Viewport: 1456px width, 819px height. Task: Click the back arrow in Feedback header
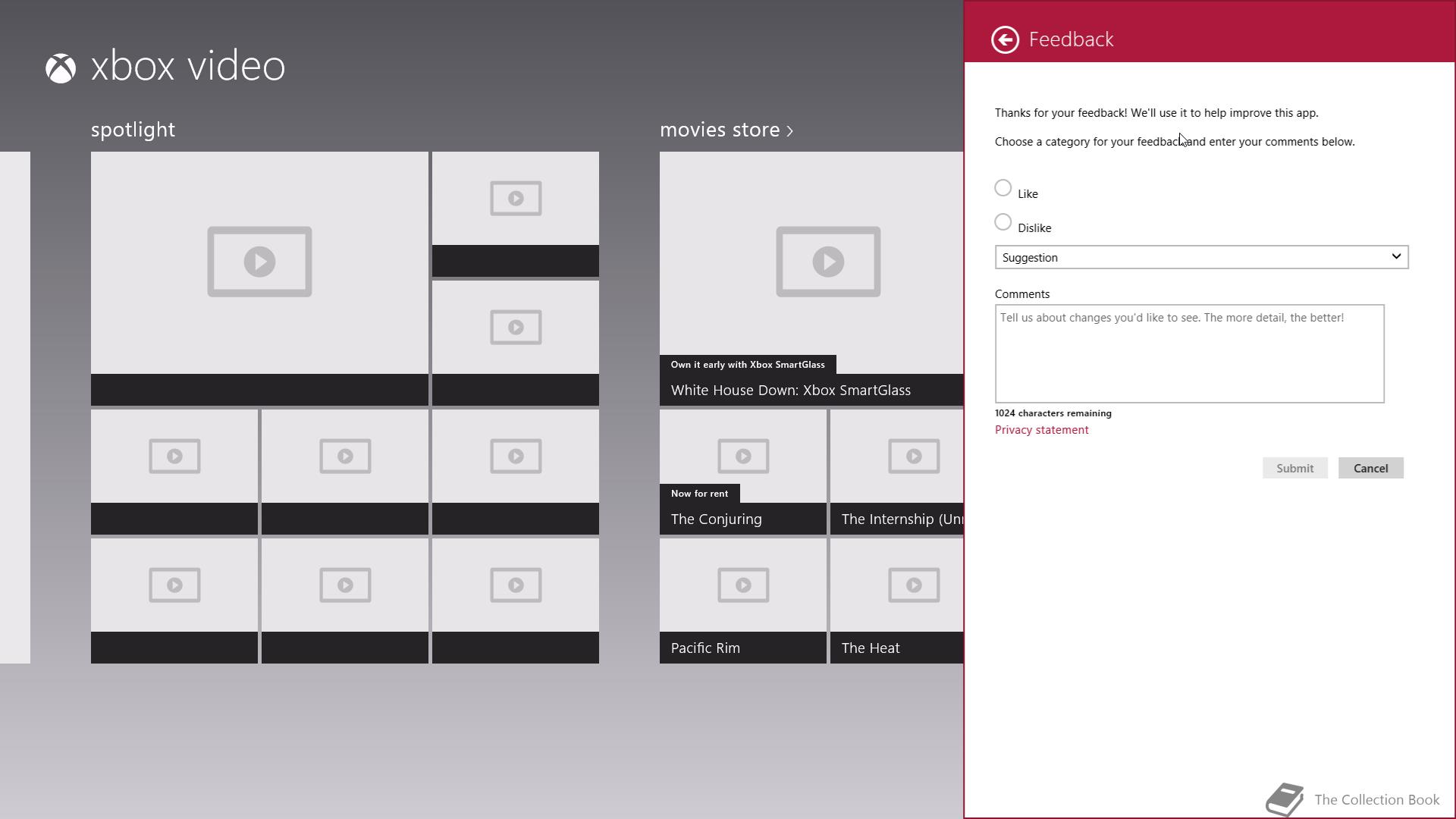1005,39
